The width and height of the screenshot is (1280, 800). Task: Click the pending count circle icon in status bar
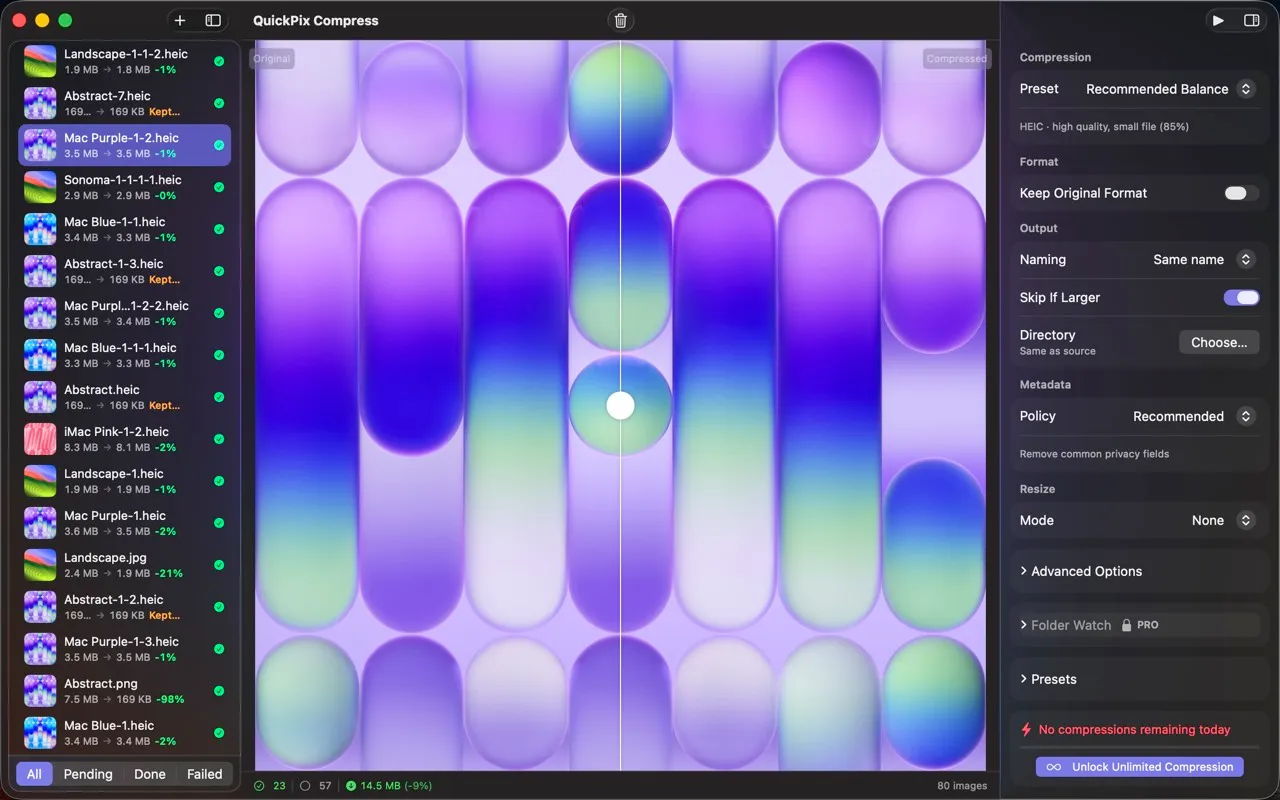pyautogui.click(x=305, y=786)
